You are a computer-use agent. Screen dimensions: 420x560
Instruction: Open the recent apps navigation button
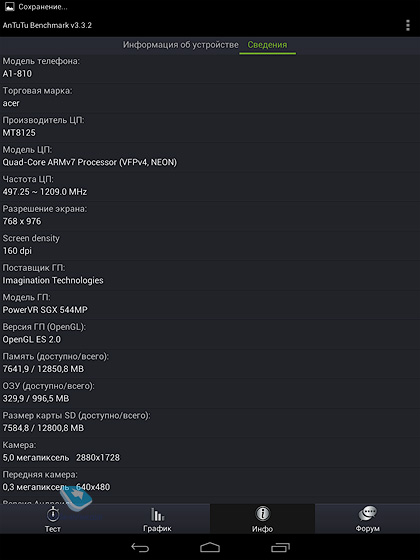pyautogui.click(x=280, y=547)
